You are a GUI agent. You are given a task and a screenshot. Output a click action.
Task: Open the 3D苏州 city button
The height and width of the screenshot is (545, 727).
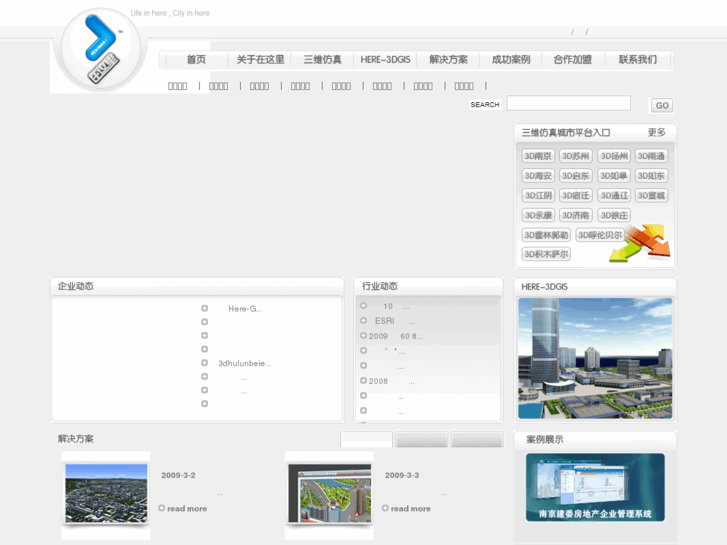pos(576,156)
